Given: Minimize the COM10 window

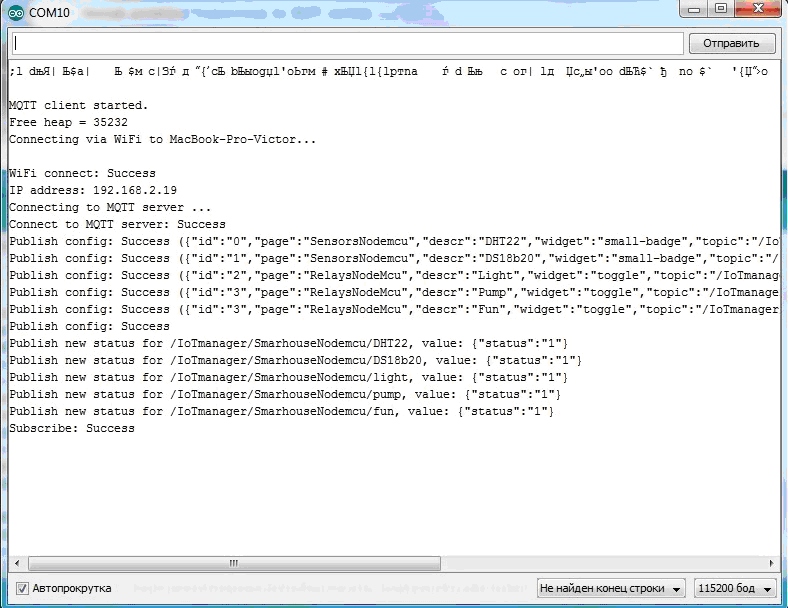Looking at the screenshot, I should (x=694, y=9).
